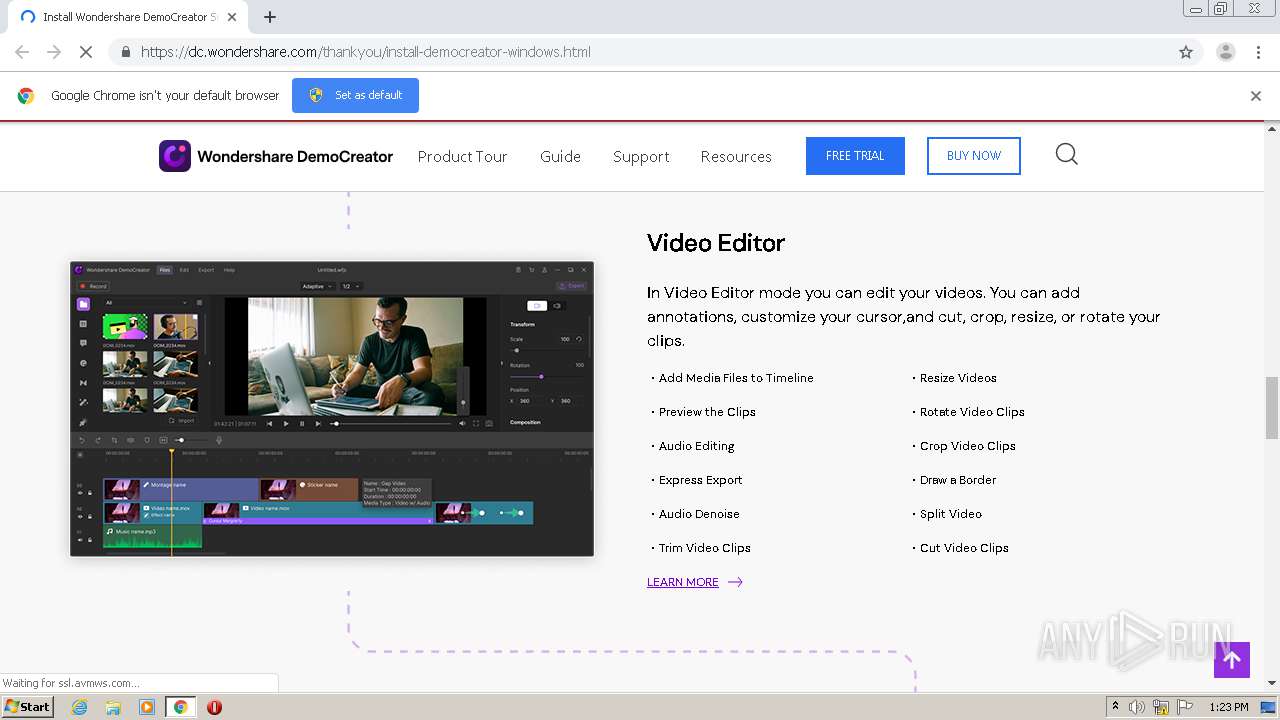Viewport: 1280px width, 720px height.
Task: Open a new browser tab
Action: coord(270,17)
